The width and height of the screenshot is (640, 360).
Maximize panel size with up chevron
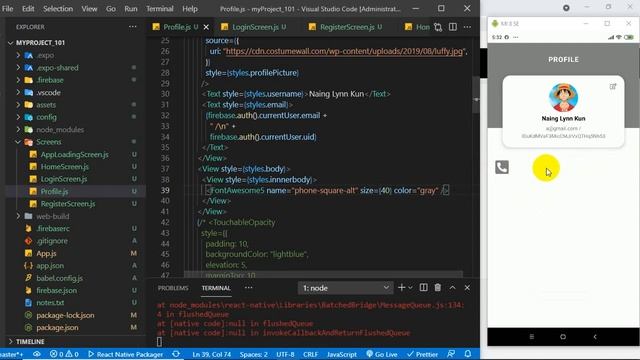pyautogui.click(x=452, y=288)
